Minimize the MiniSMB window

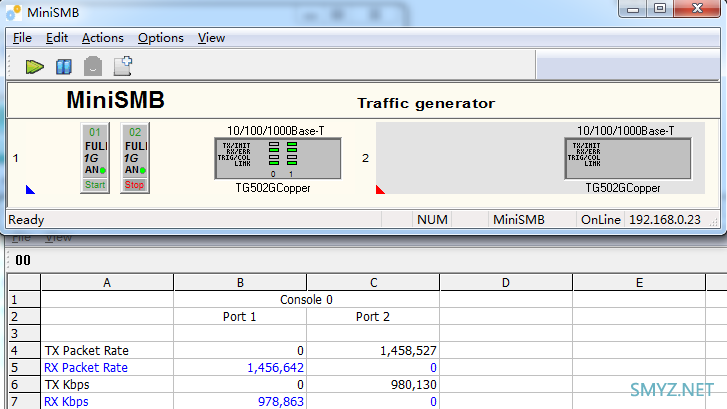click(x=633, y=9)
